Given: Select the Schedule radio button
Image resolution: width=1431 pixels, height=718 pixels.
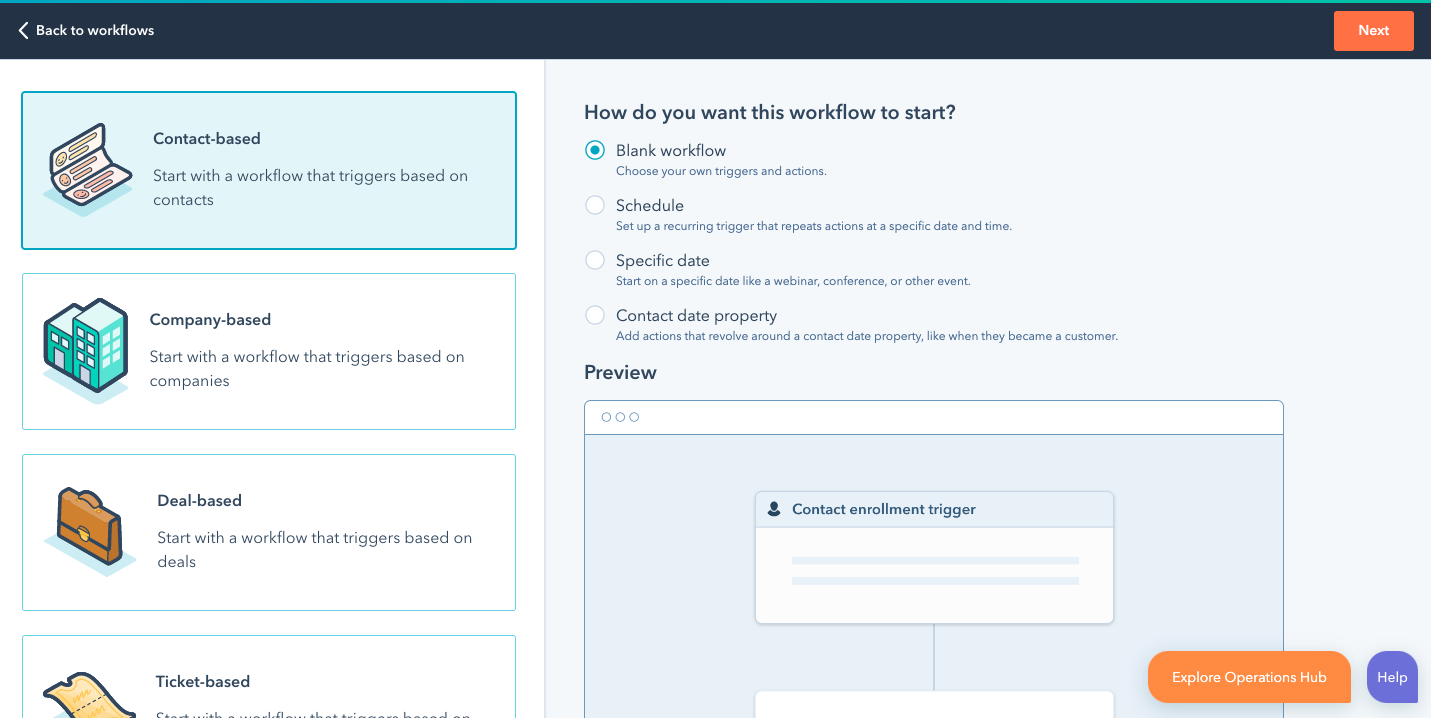Looking at the screenshot, I should pos(595,205).
